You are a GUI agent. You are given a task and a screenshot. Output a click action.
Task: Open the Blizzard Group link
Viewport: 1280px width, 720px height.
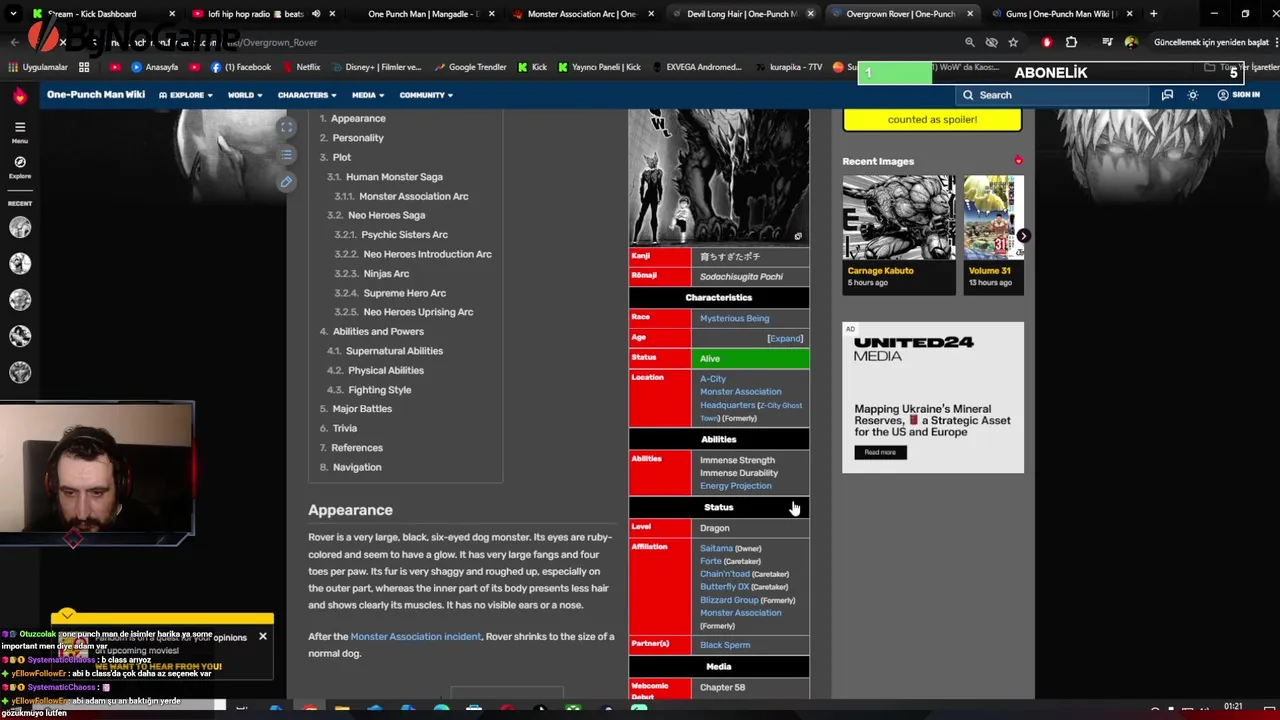pyautogui.click(x=729, y=600)
